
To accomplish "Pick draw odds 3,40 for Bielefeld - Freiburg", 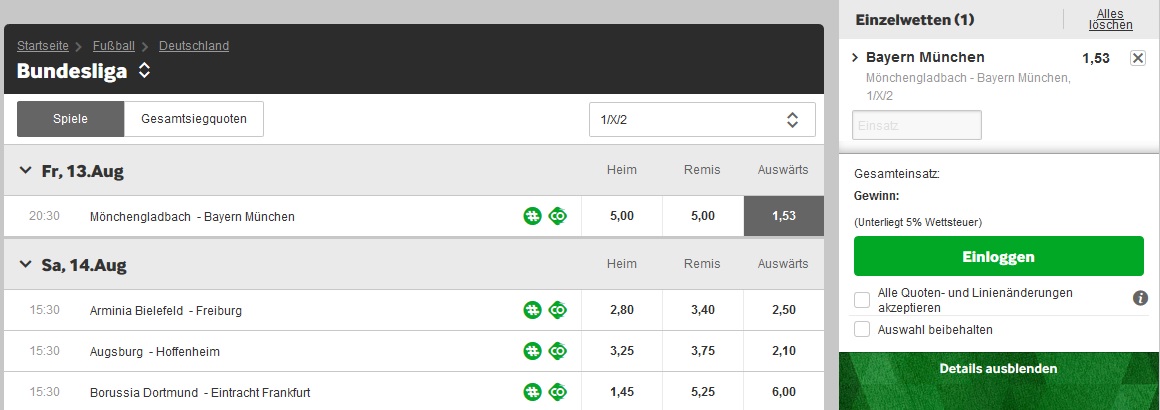I will tap(703, 310).
